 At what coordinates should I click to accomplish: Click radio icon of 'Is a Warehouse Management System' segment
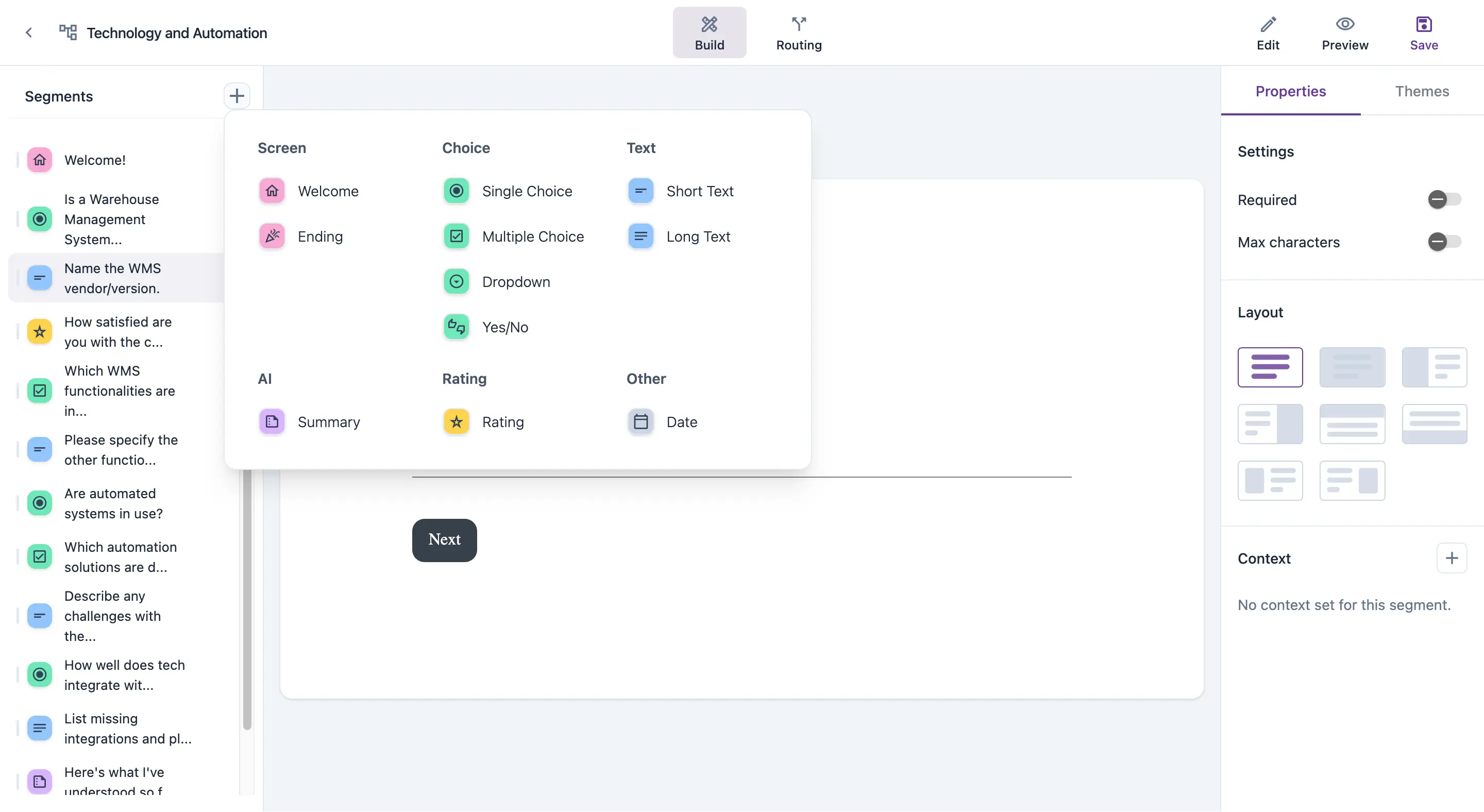pyautogui.click(x=40, y=219)
